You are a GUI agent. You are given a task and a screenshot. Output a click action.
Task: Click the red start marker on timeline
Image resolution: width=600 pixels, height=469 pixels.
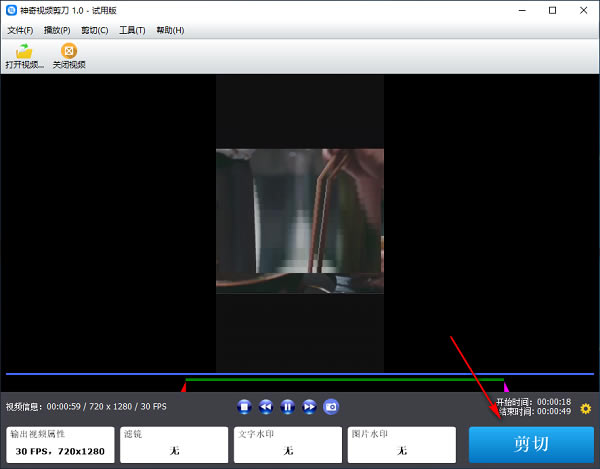click(183, 386)
